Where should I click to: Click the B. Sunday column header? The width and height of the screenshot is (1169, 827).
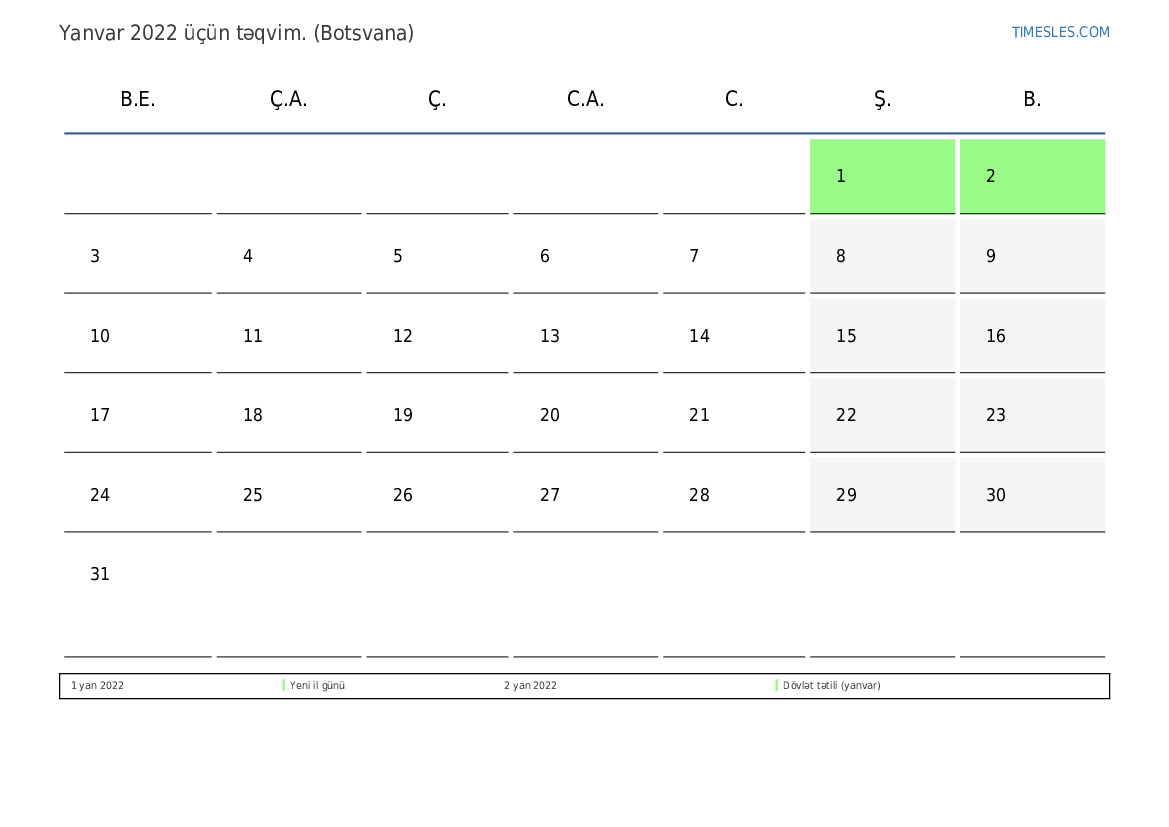pyautogui.click(x=1032, y=100)
